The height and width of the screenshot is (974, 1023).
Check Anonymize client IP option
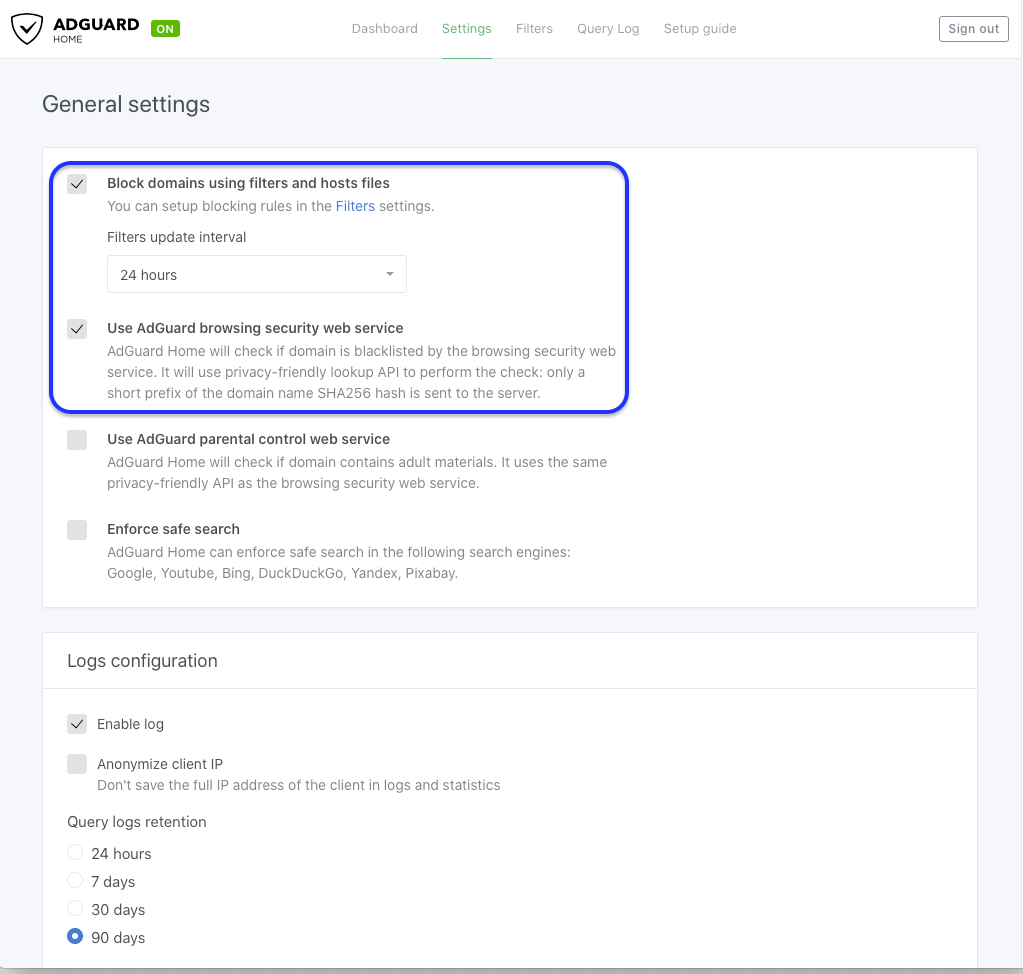point(77,764)
